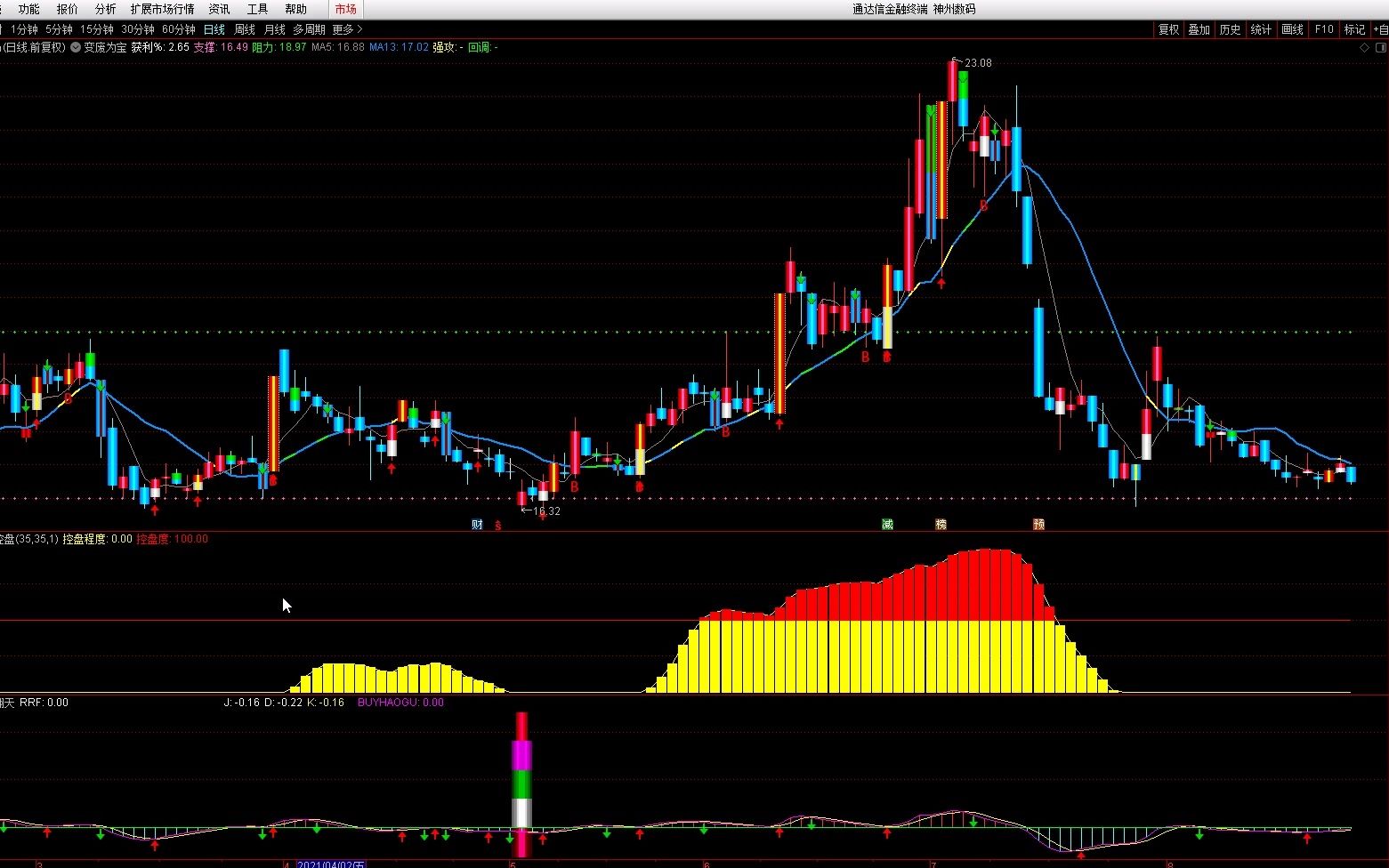
Task: Click the 减 marker below chart
Action: 887,525
